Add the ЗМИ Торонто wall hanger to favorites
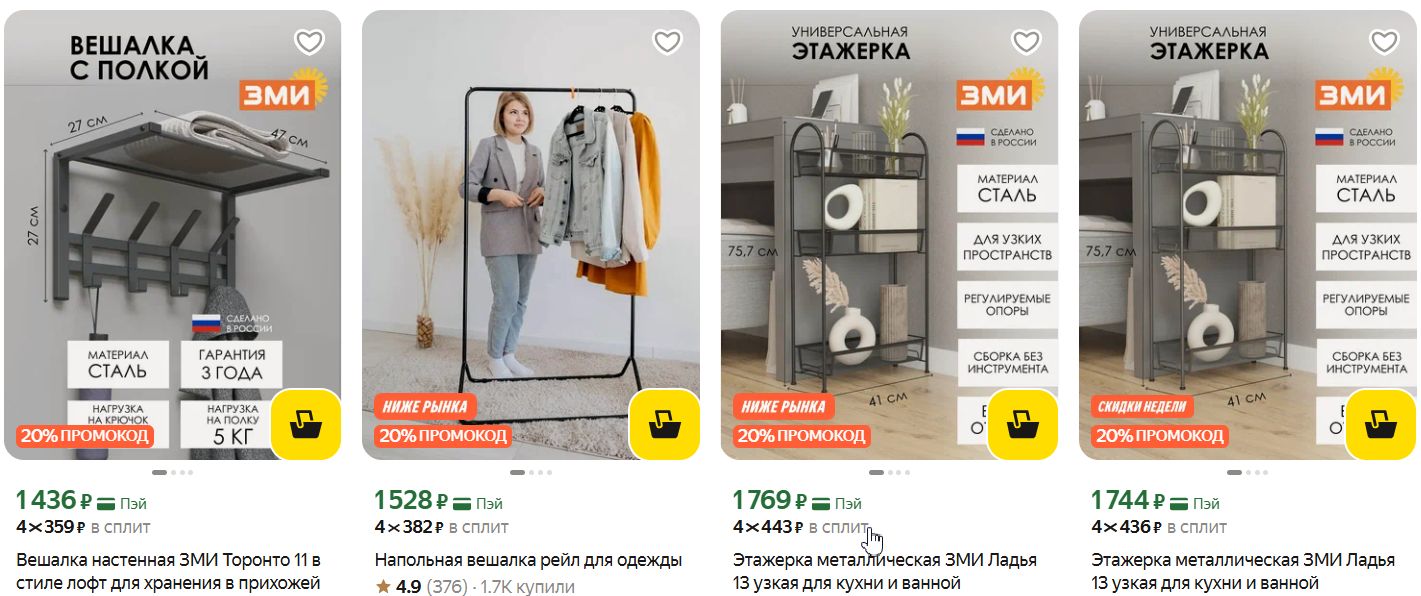Image resolution: width=1421 pixels, height=596 pixels. (x=309, y=42)
